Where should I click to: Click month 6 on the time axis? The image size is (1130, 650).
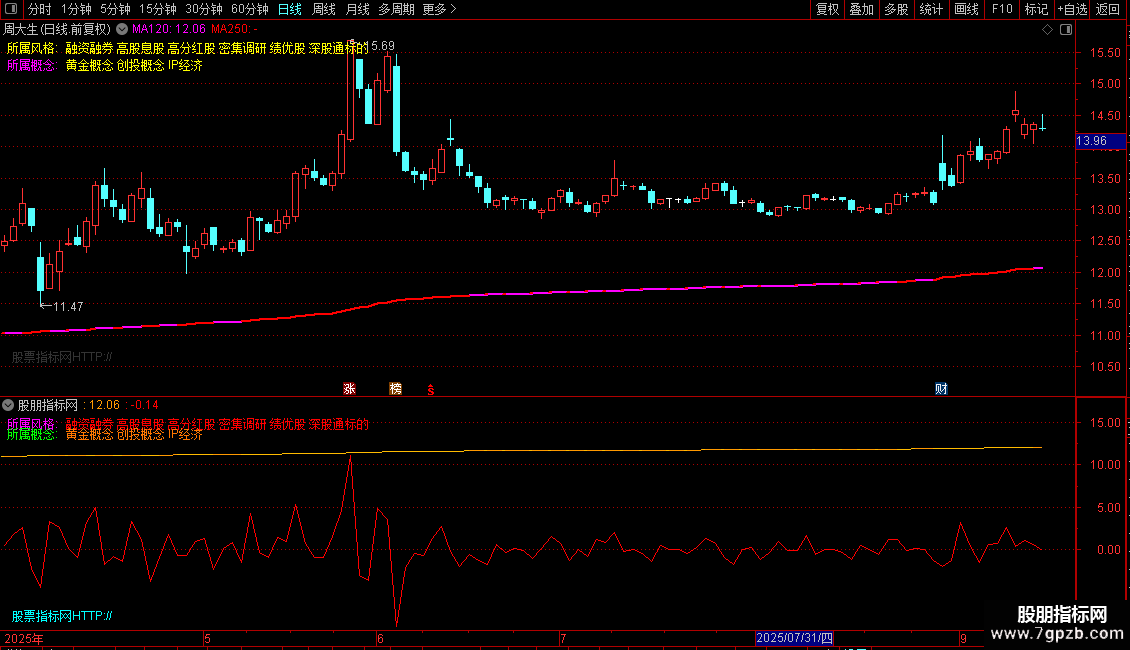[381, 638]
